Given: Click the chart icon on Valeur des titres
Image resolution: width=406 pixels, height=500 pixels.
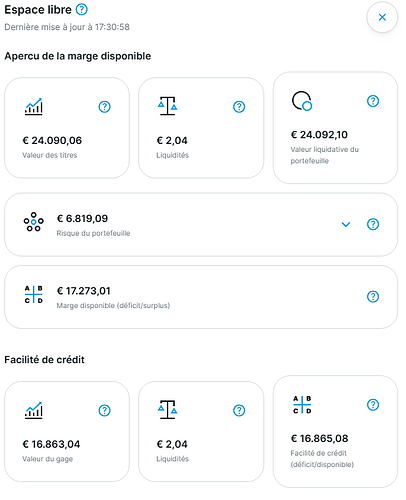Looking at the screenshot, I should [x=34, y=107].
